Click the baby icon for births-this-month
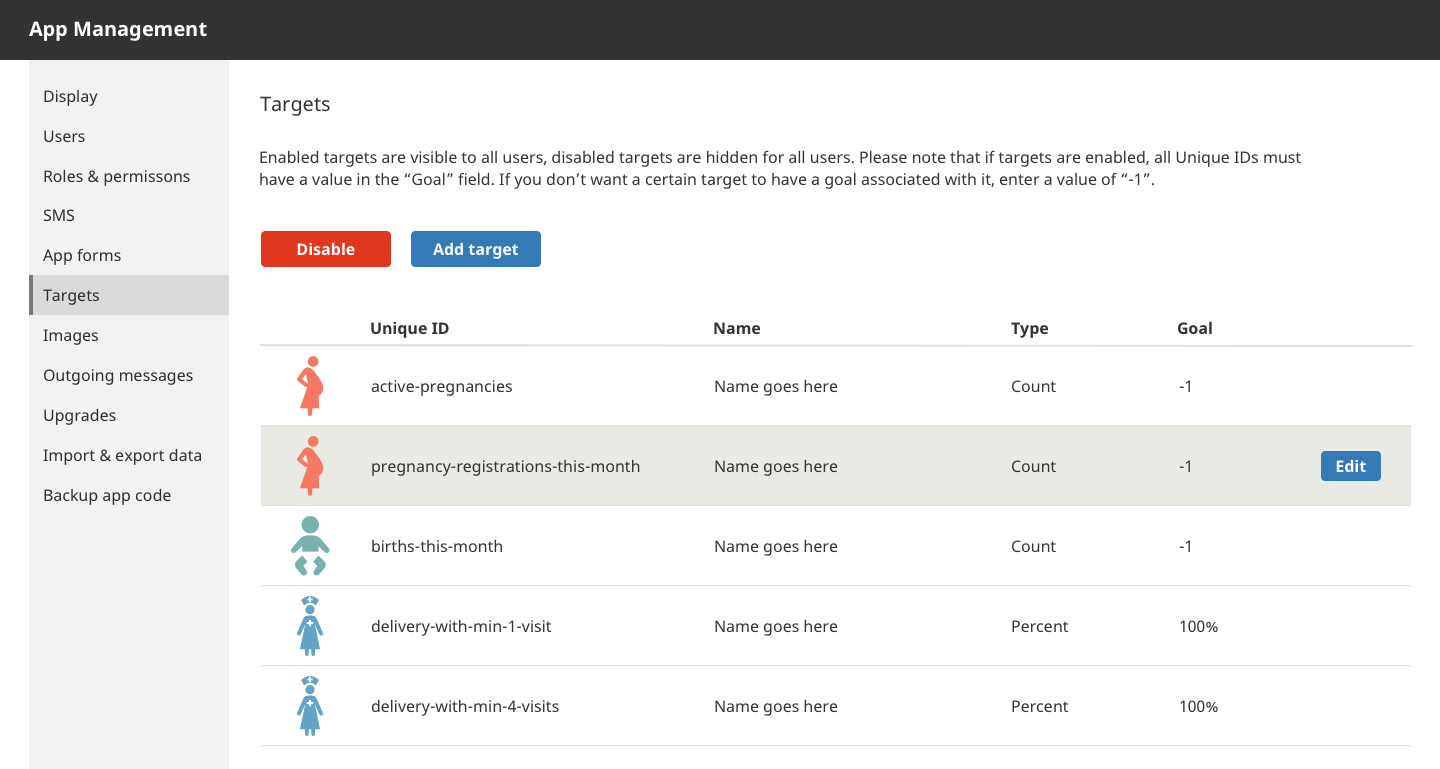 click(310, 546)
